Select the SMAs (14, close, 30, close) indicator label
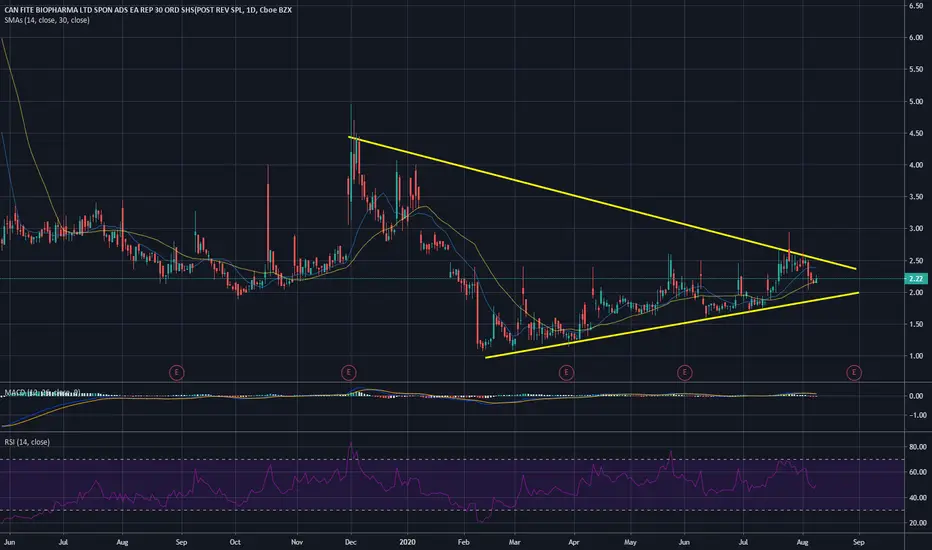 coord(47,20)
